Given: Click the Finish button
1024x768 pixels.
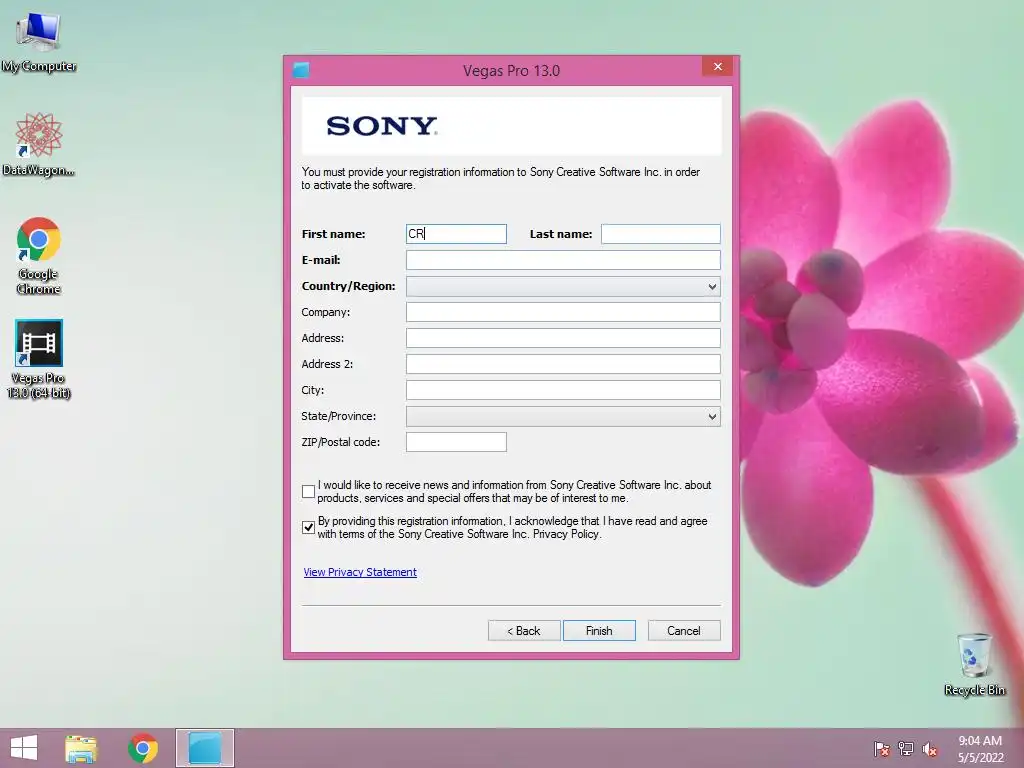Looking at the screenshot, I should [599, 631].
